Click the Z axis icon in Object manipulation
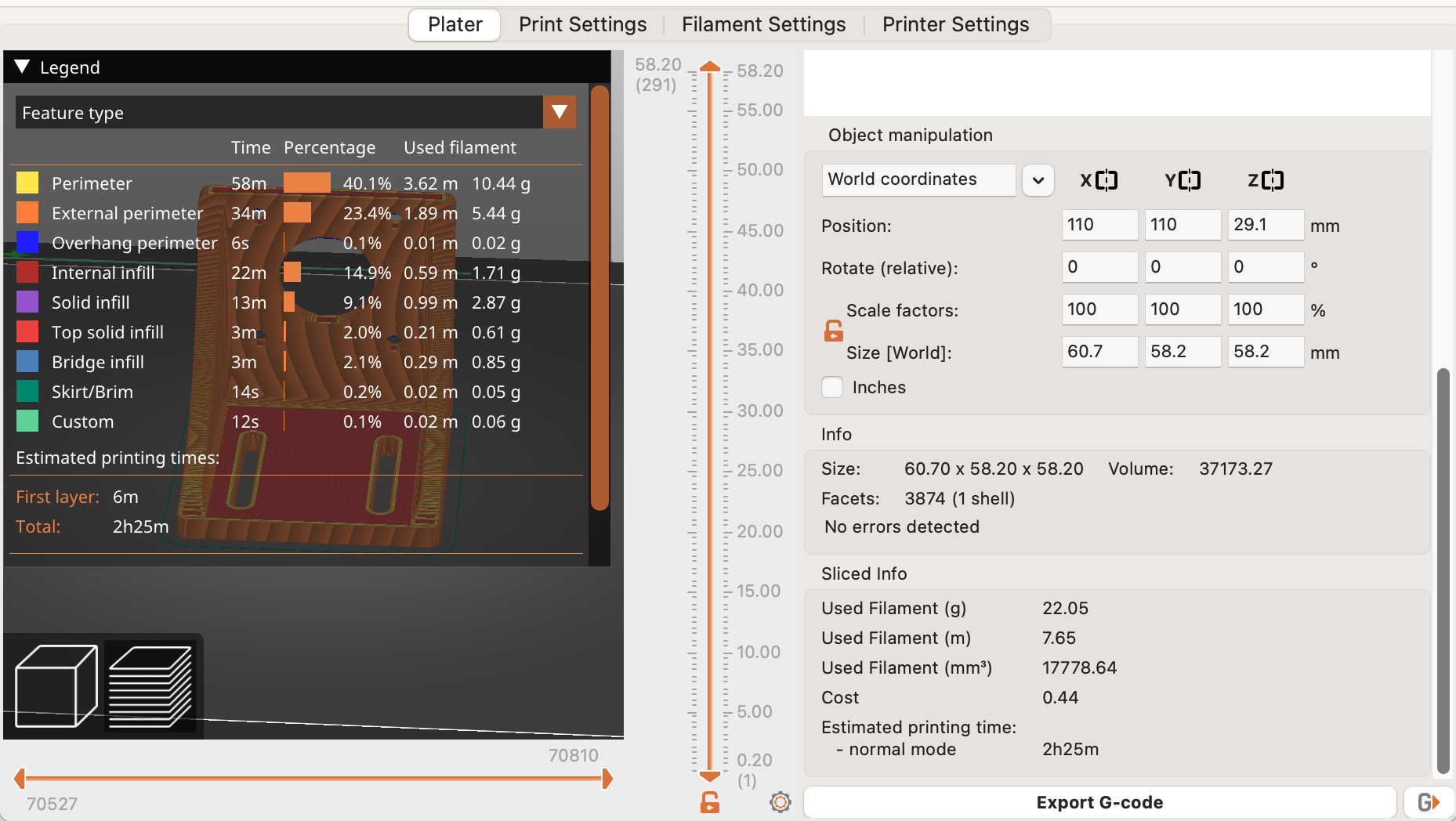The height and width of the screenshot is (821, 1456). coord(1271,179)
